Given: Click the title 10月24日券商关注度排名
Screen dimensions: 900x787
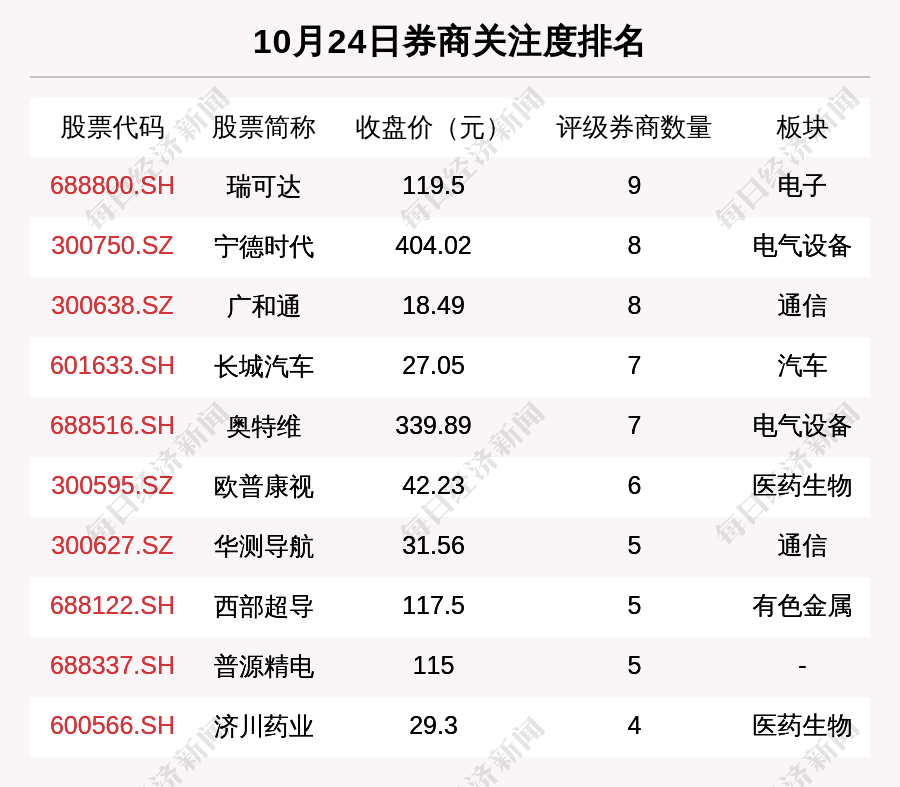Looking at the screenshot, I should tap(448, 42).
